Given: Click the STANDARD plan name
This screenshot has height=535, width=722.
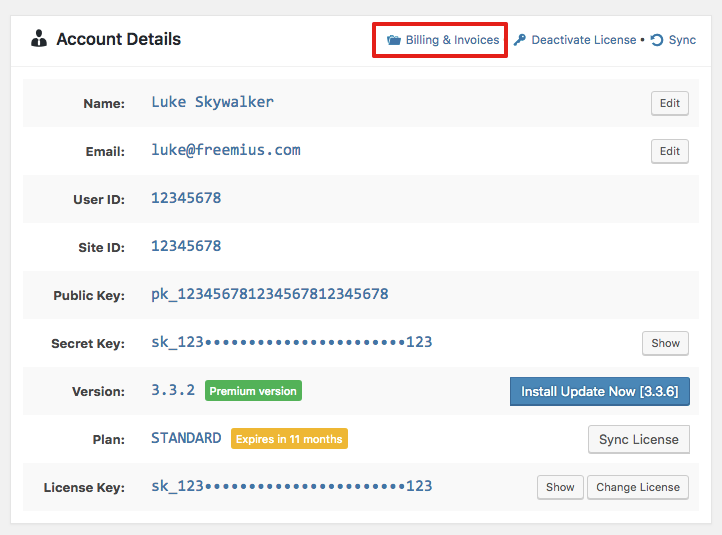Looking at the screenshot, I should tap(186, 438).
